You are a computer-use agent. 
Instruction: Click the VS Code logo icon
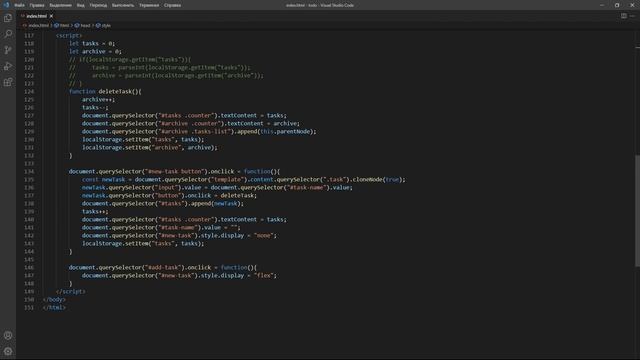click(x=6, y=5)
